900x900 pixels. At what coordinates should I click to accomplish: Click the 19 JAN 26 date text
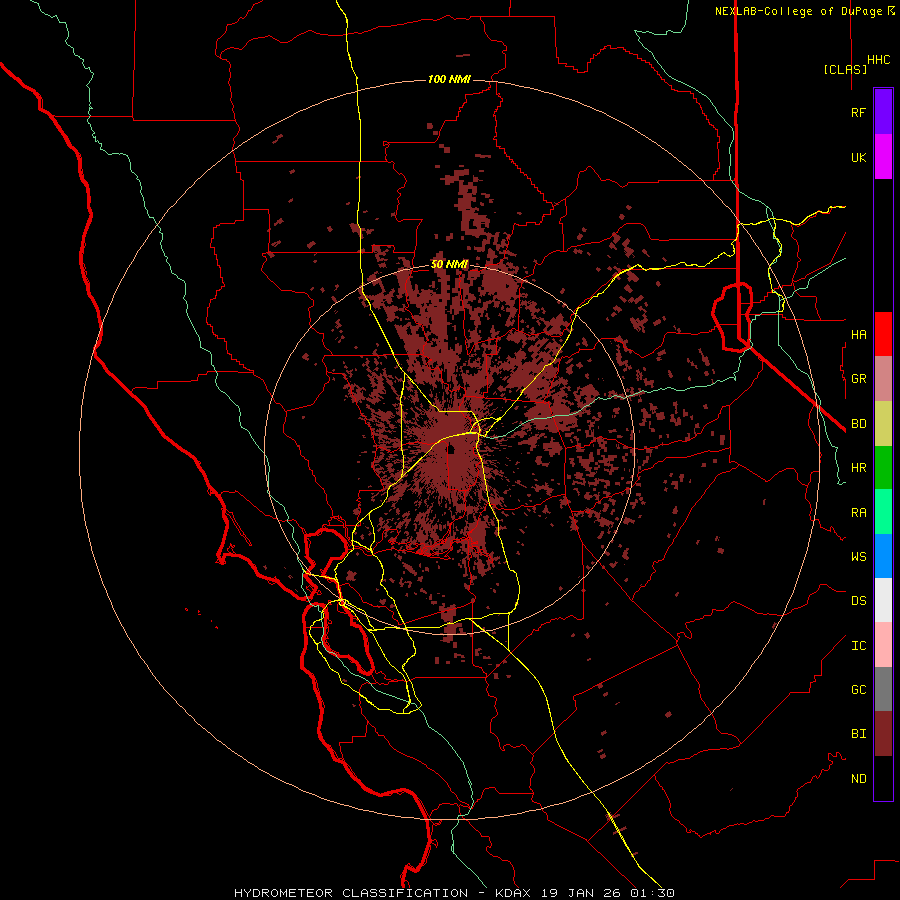(x=581, y=893)
